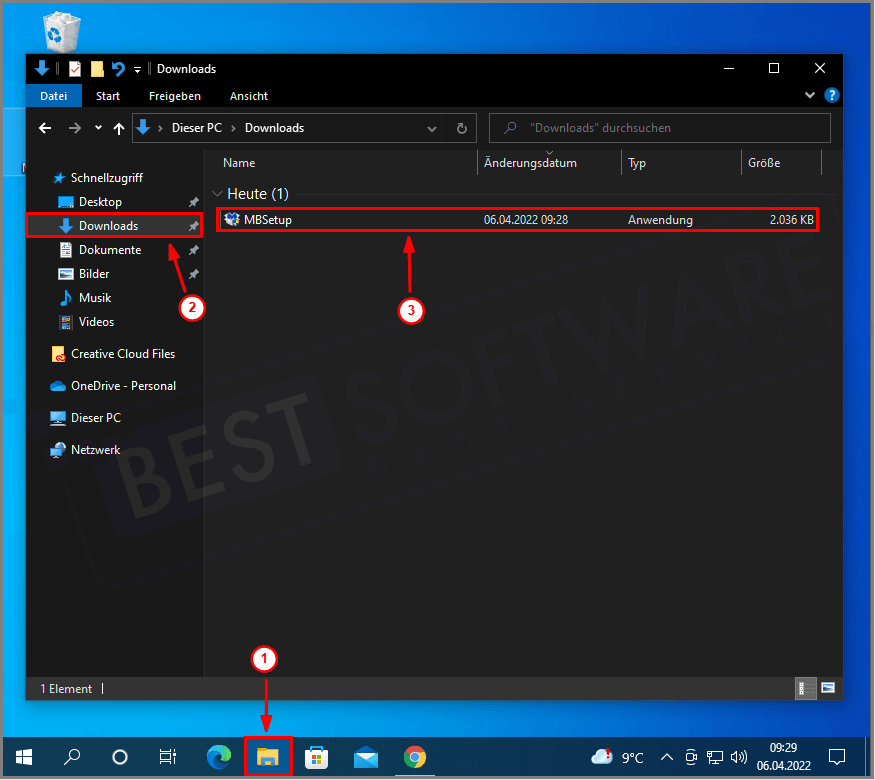The image size is (875, 780).
Task: Switch to the Ansicht tab
Action: tap(248, 95)
